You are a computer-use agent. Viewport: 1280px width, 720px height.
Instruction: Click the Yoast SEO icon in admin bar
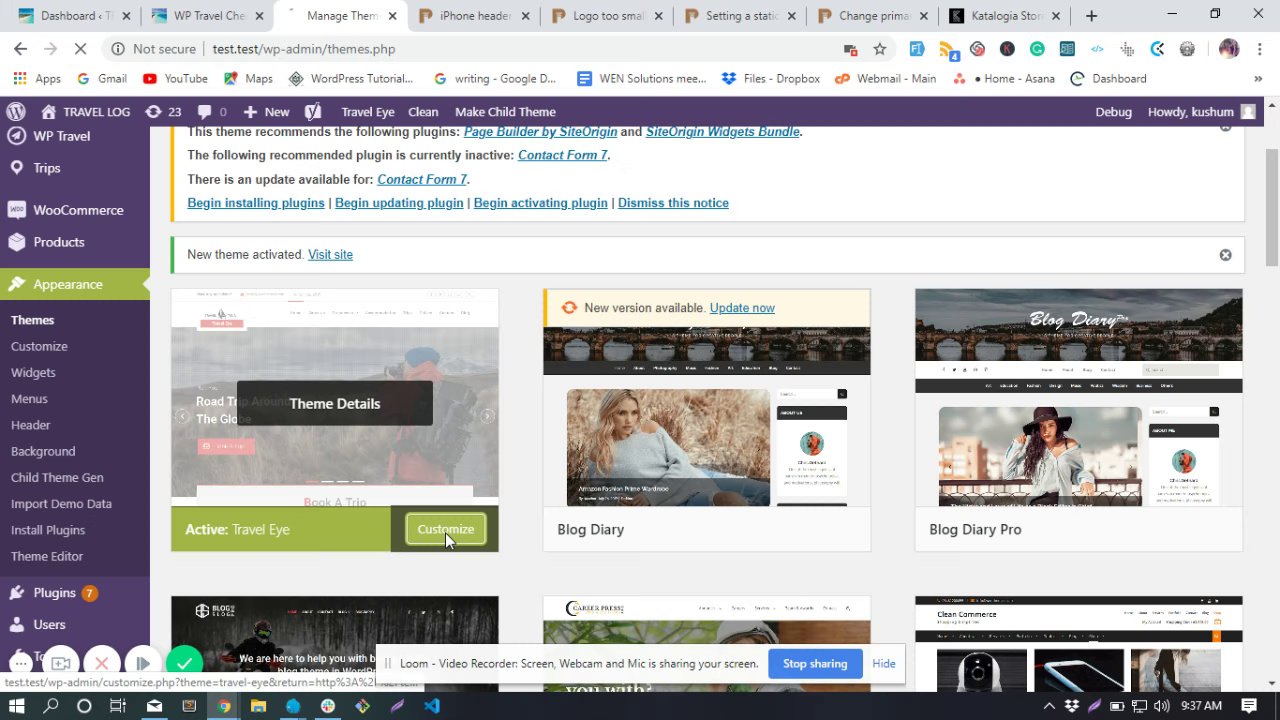pyautogui.click(x=313, y=112)
